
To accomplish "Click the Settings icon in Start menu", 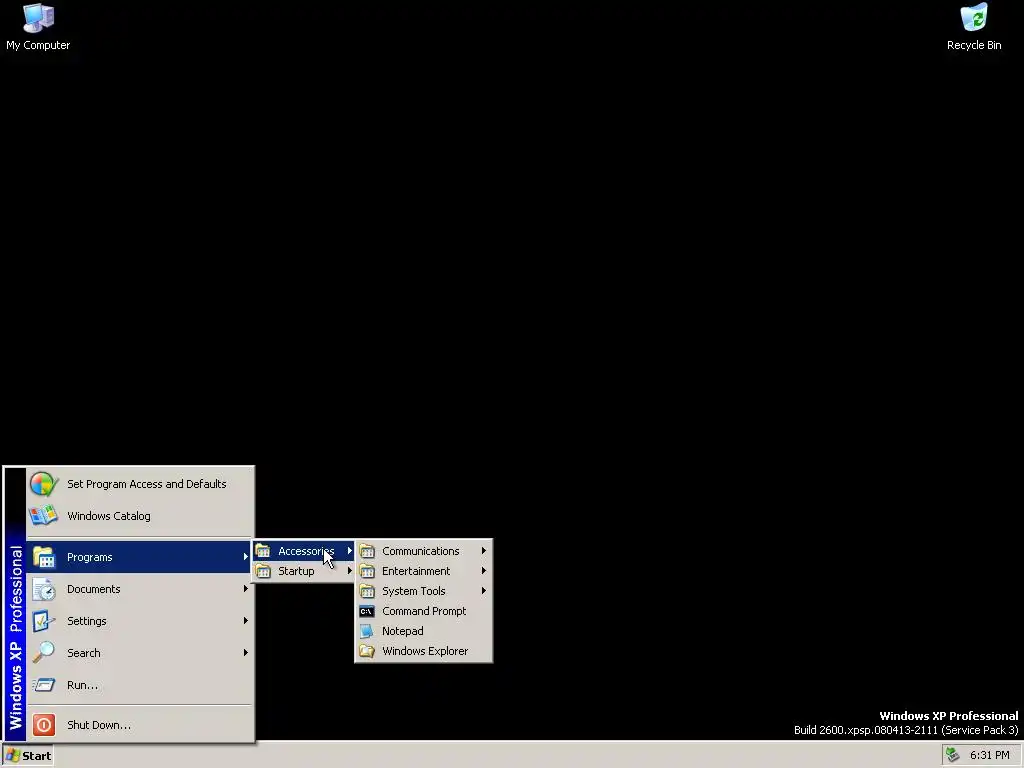I will tap(44, 621).
